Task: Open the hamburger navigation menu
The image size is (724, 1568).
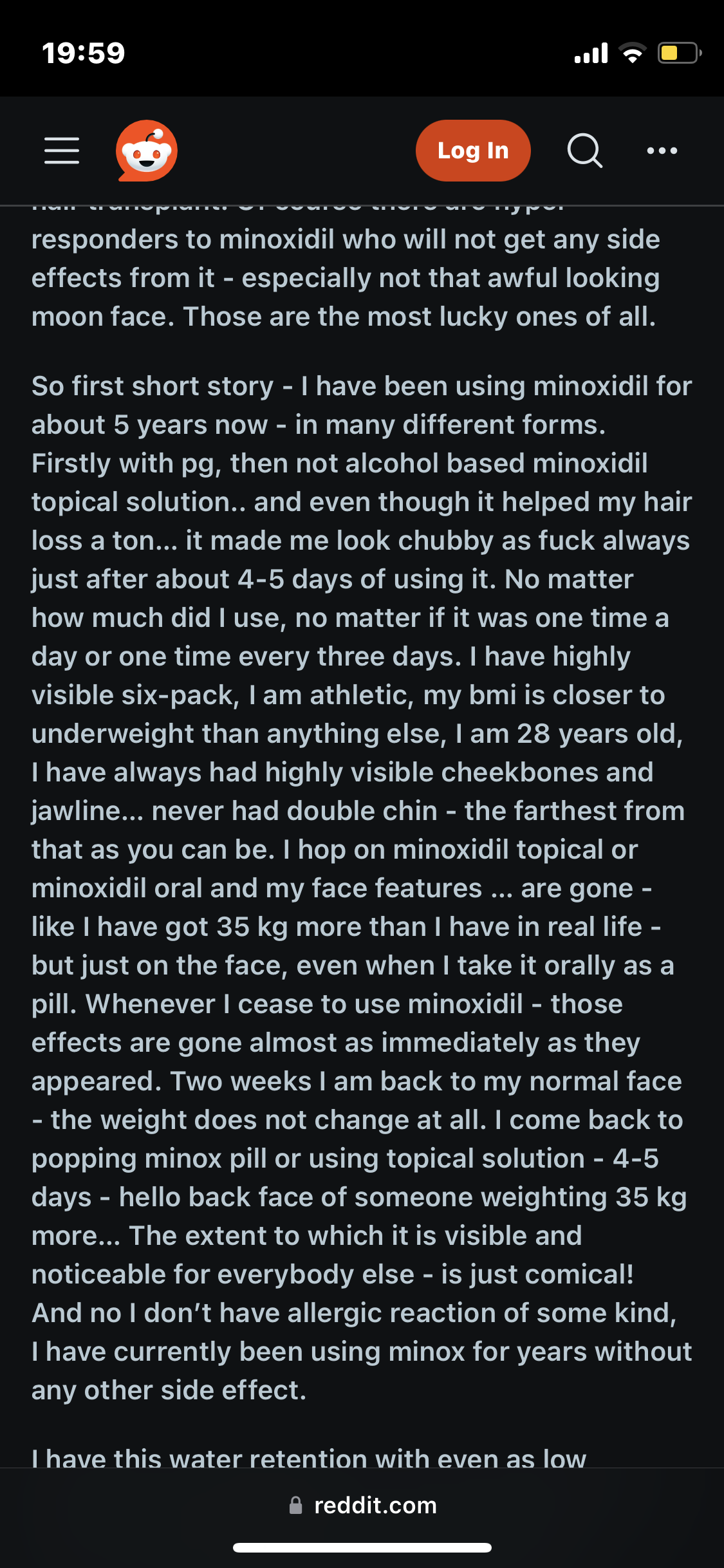Action: coord(62,151)
